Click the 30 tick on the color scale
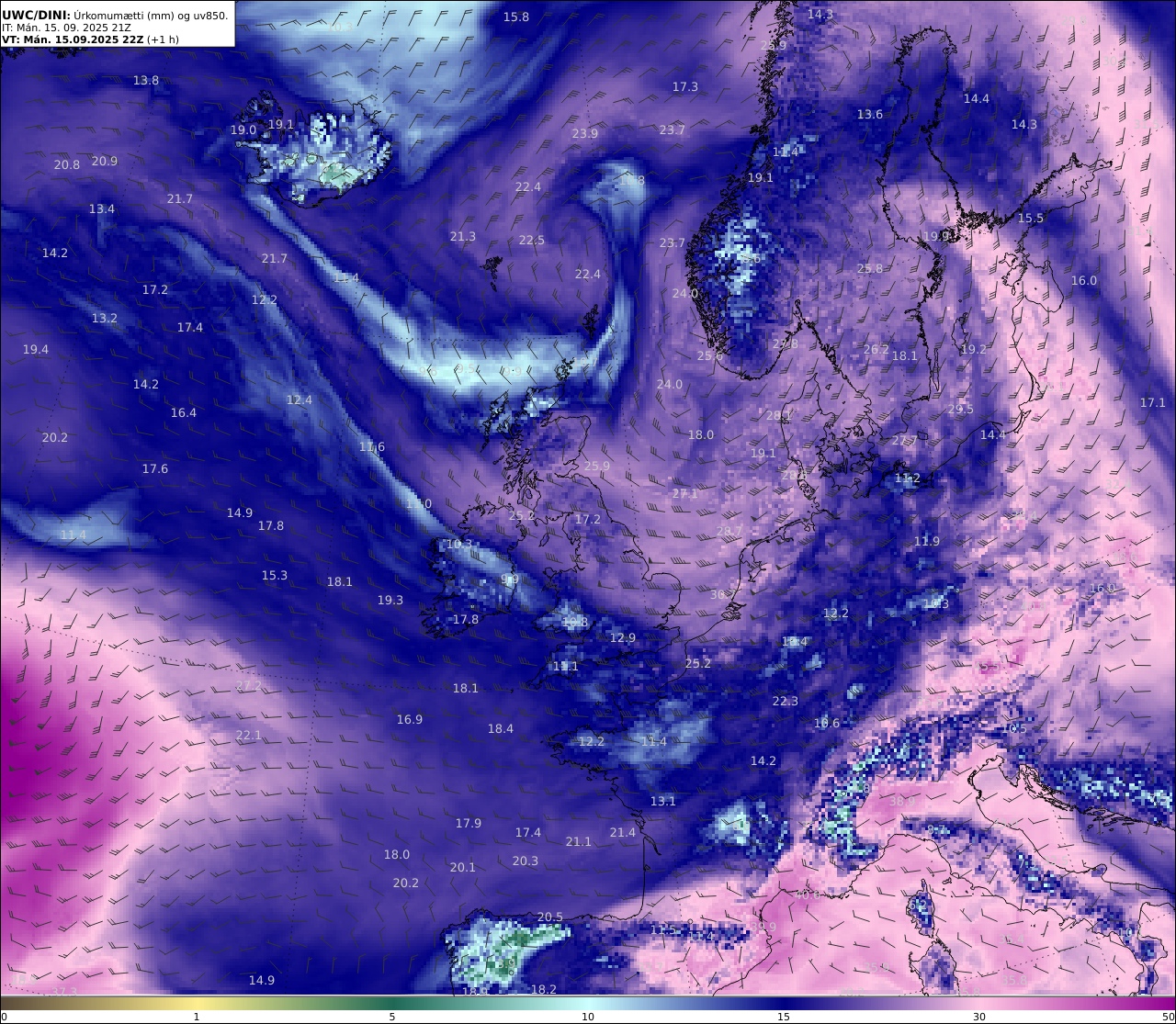The height and width of the screenshot is (1024, 1176). pyautogui.click(x=979, y=1017)
